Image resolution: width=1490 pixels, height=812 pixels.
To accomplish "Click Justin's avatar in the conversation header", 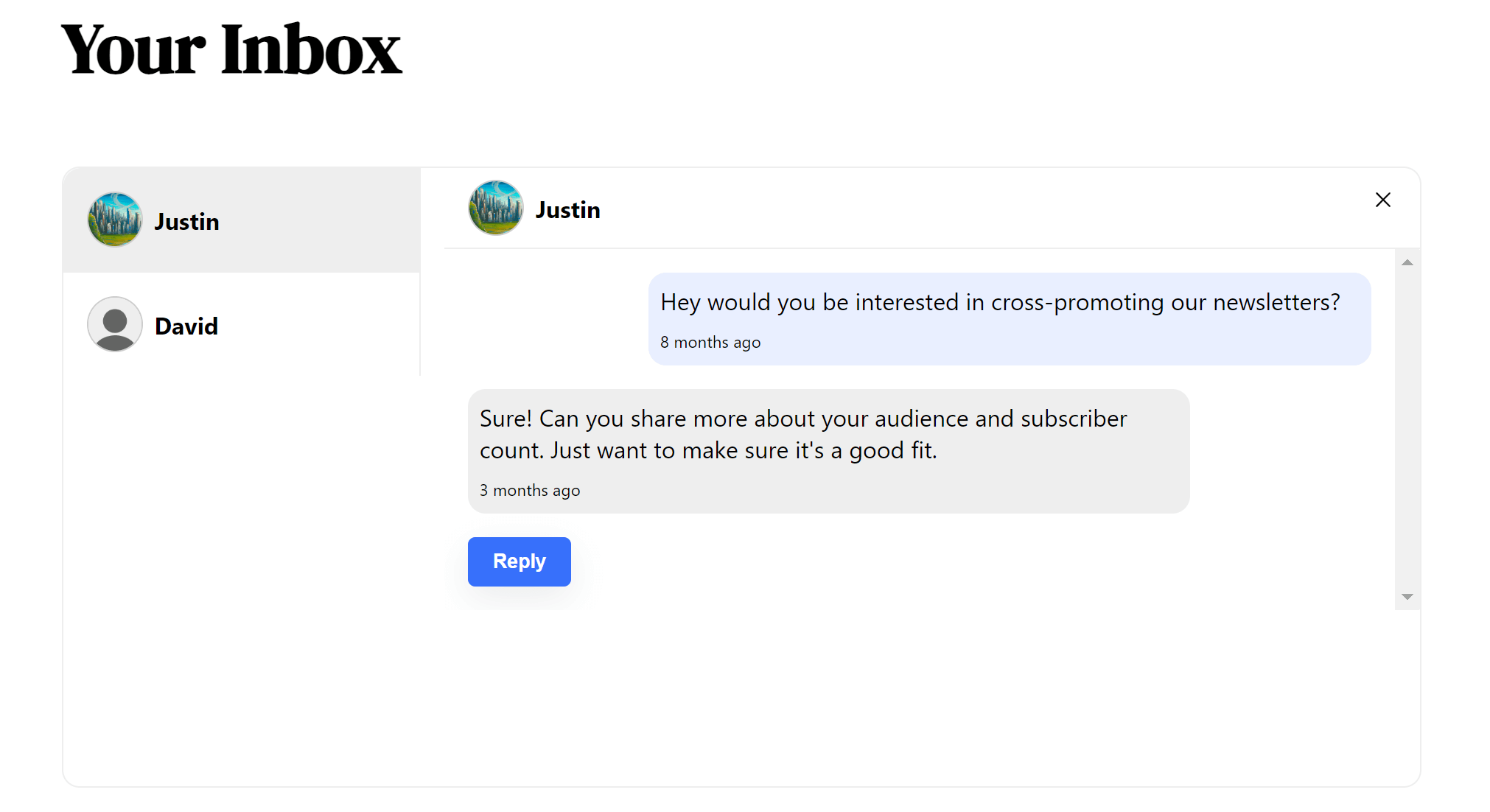I will pos(496,209).
